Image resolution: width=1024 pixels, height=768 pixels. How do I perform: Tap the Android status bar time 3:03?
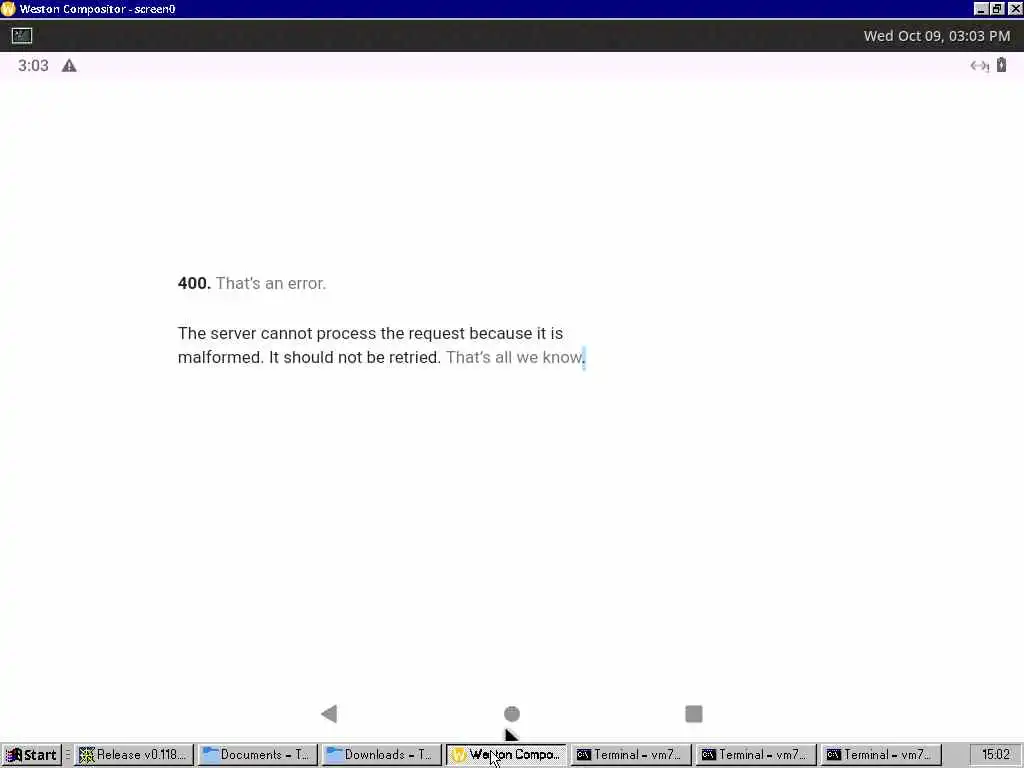point(33,66)
